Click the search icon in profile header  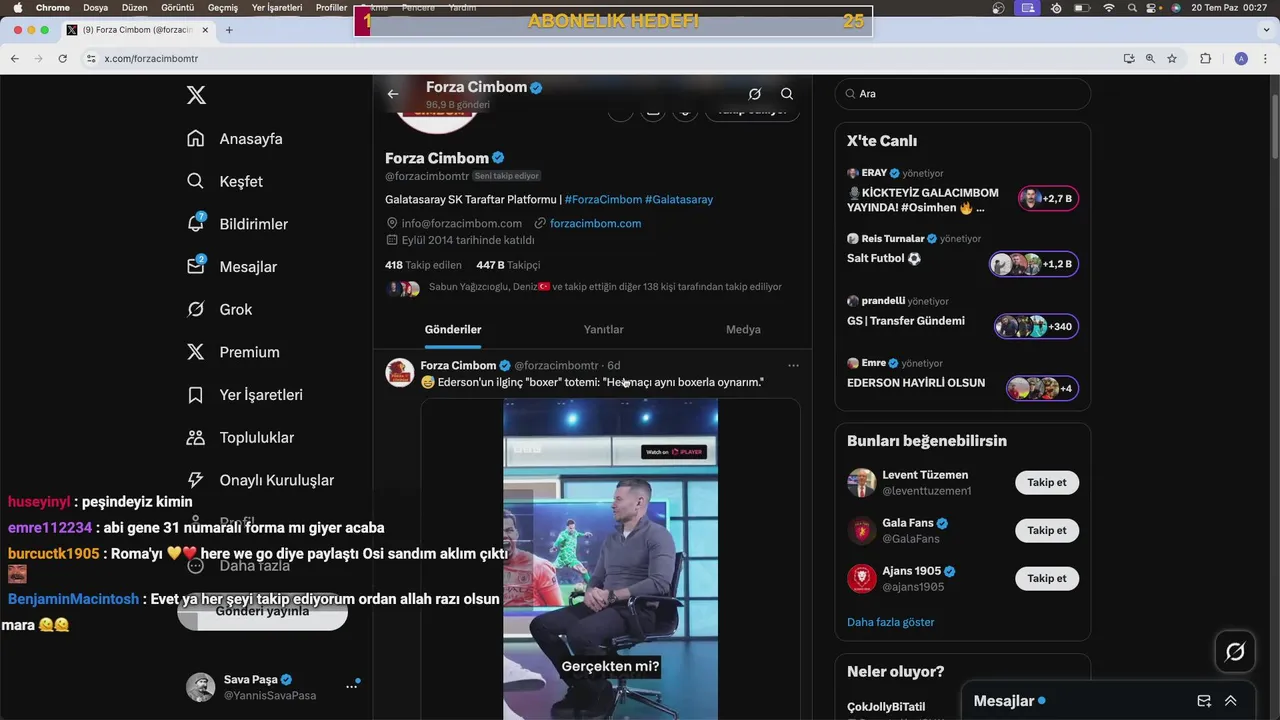point(787,94)
